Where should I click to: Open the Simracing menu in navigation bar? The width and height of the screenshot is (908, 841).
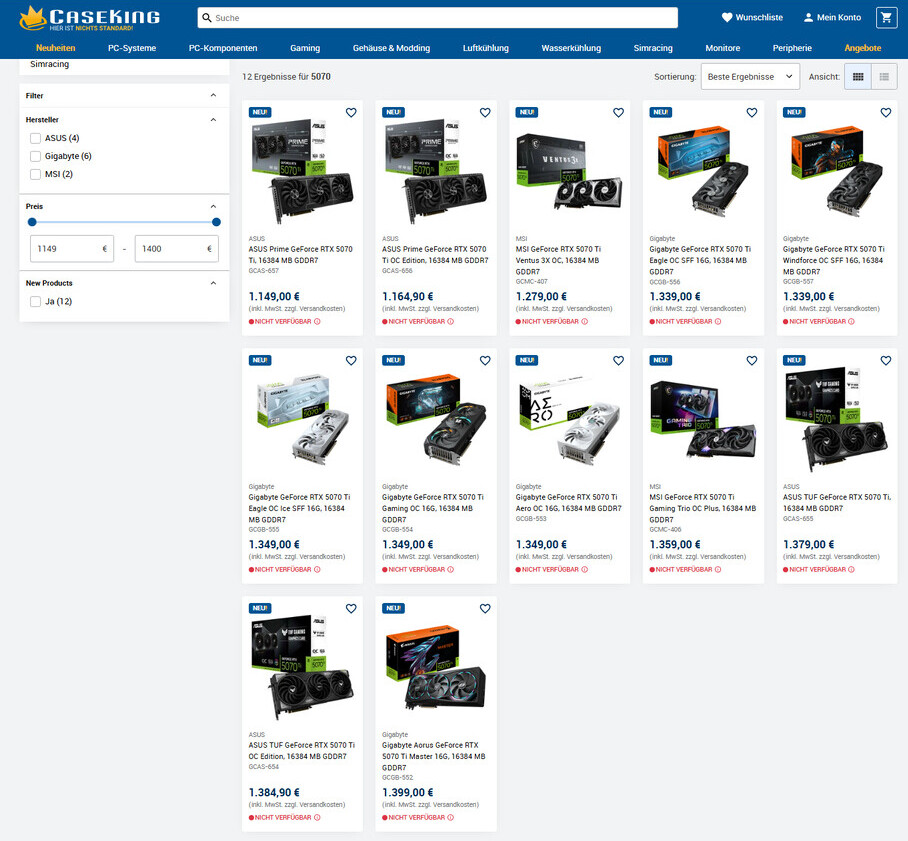(653, 48)
